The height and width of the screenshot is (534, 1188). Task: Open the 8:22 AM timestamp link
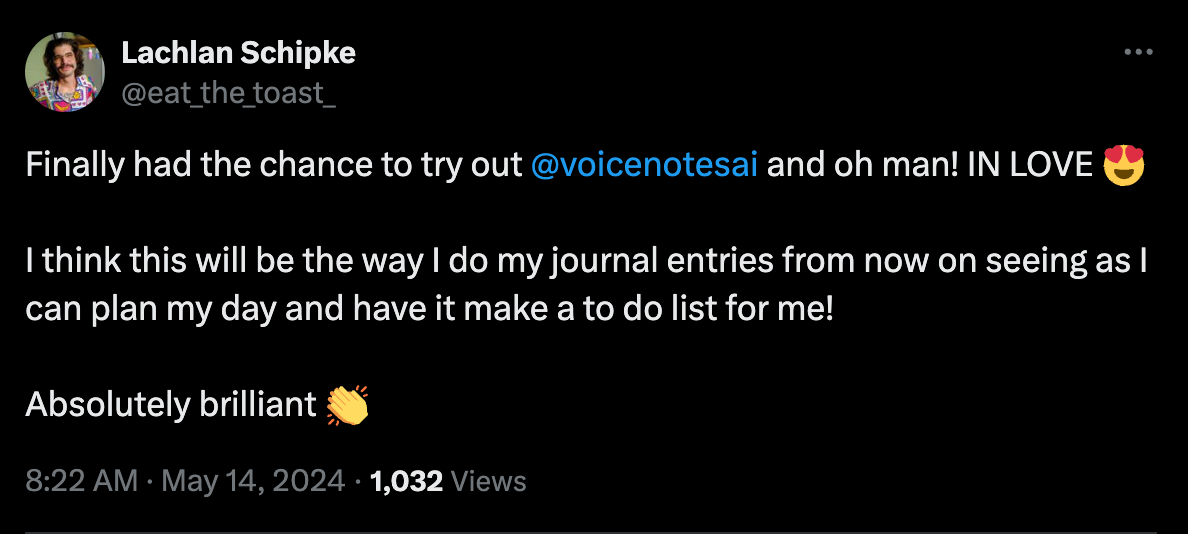coord(82,481)
